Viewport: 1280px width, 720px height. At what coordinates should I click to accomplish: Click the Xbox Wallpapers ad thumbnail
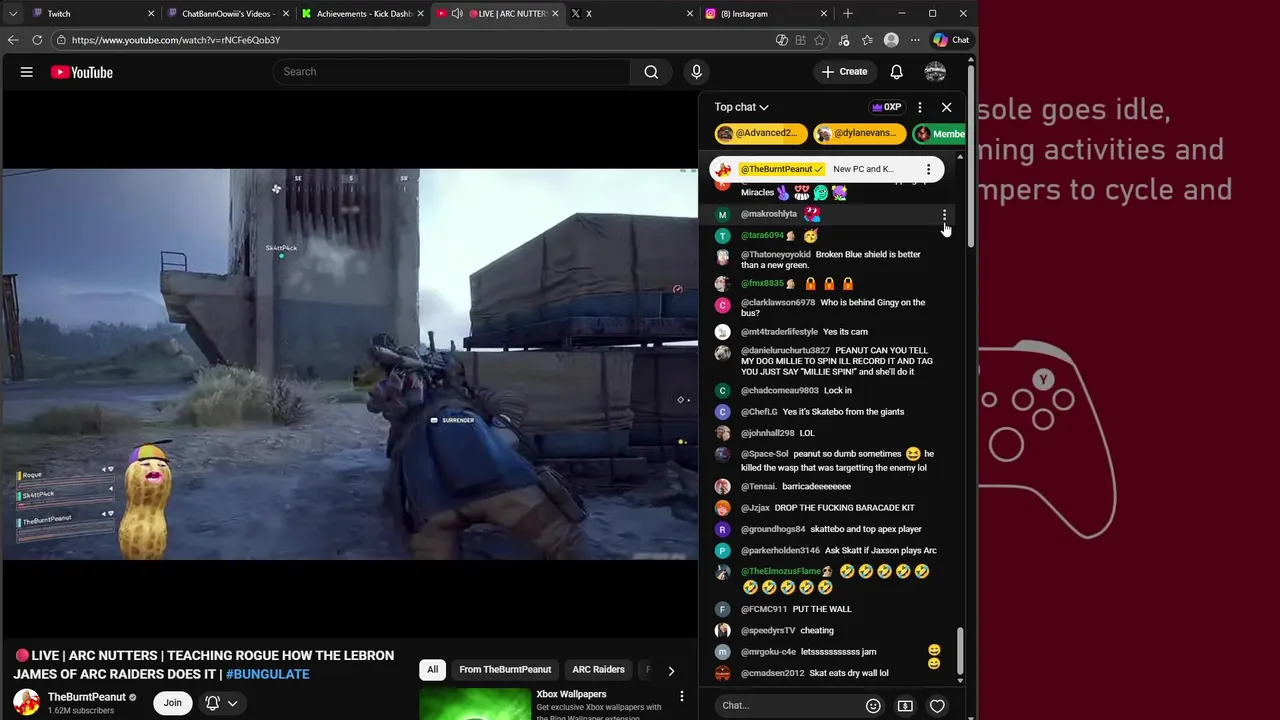coord(475,704)
